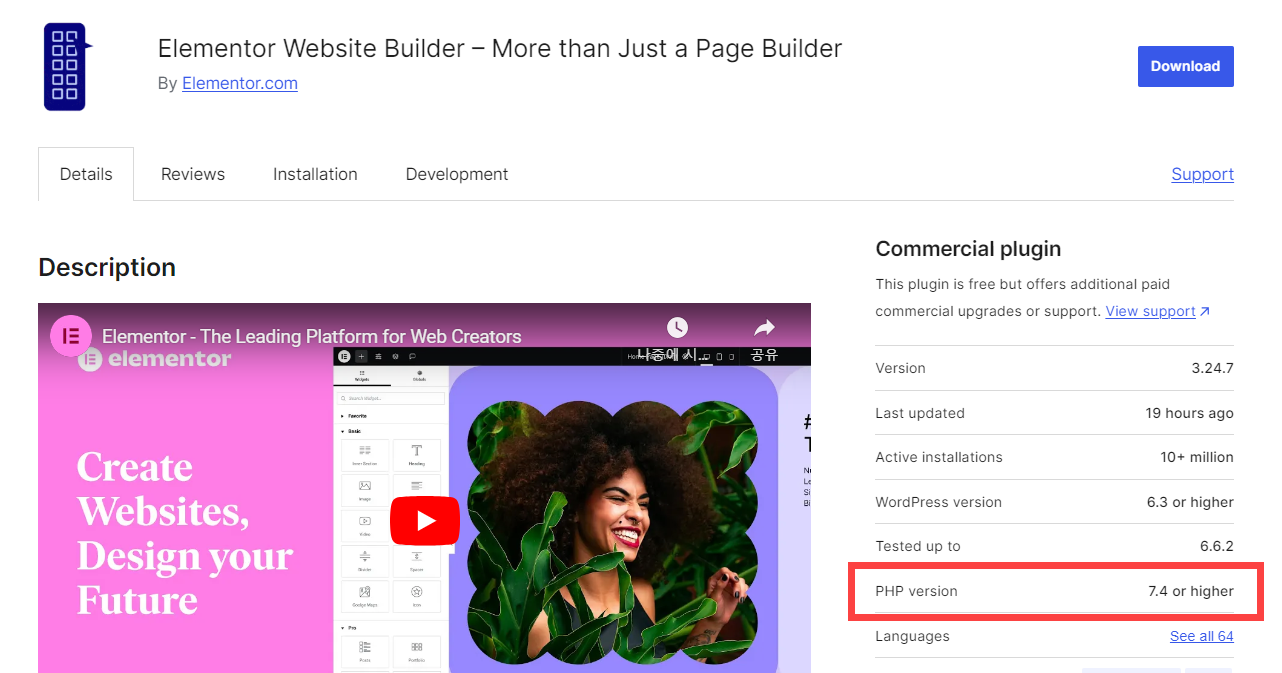The height and width of the screenshot is (673, 1282).
Task: Open the See all 64 languages link
Action: (1202, 636)
